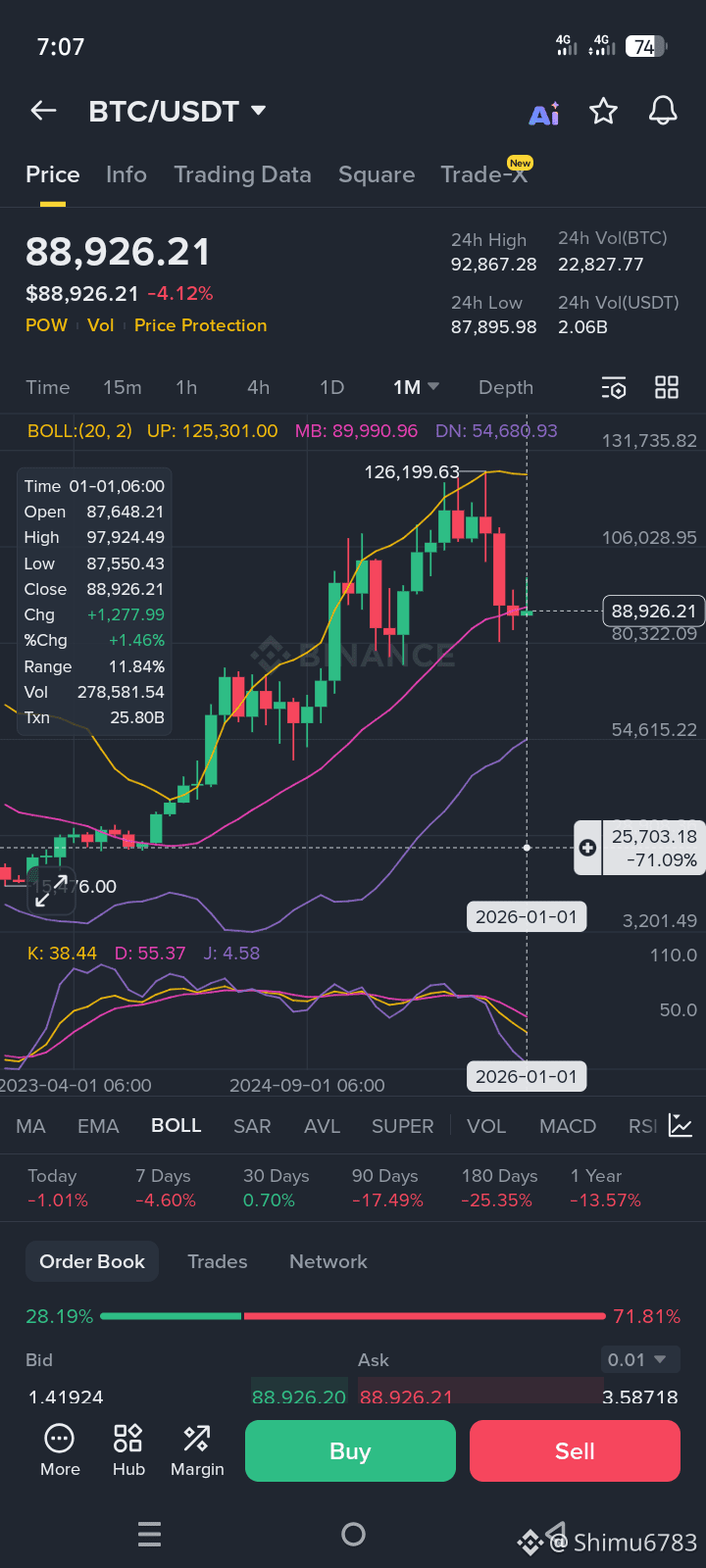Open indicator settings chart icon
Viewport: 706px width, 1568px height.
tap(681, 1125)
